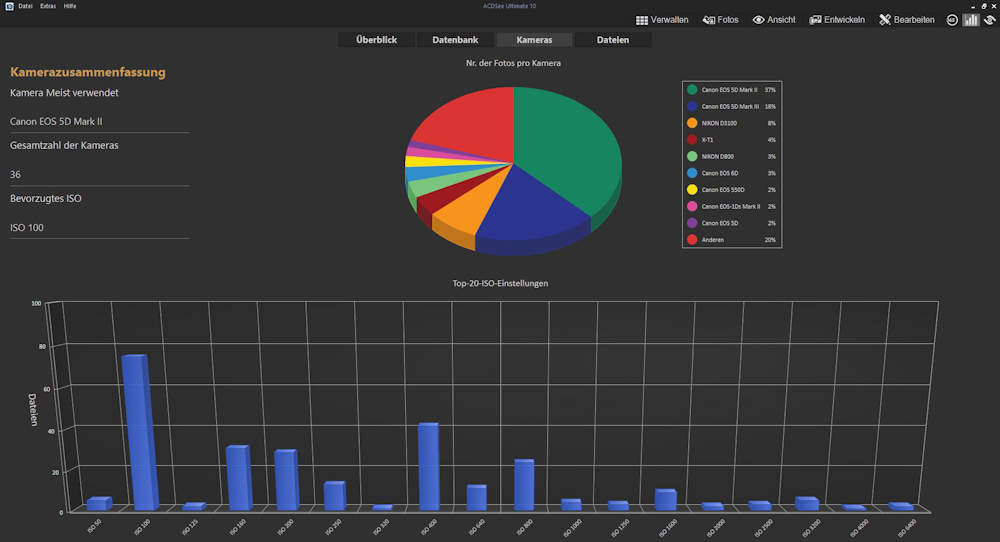Image resolution: width=1000 pixels, height=542 pixels.
Task: Select the Dashboard bar chart icon
Action: point(970,20)
